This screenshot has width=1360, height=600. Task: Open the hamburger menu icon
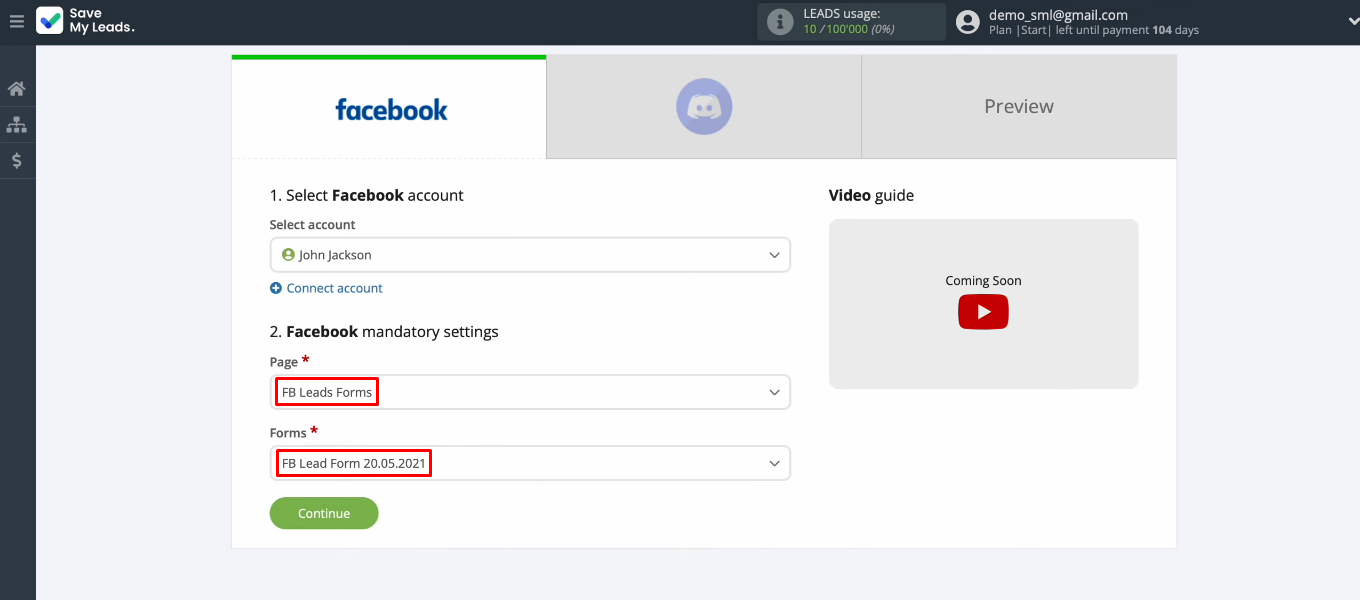pos(16,21)
